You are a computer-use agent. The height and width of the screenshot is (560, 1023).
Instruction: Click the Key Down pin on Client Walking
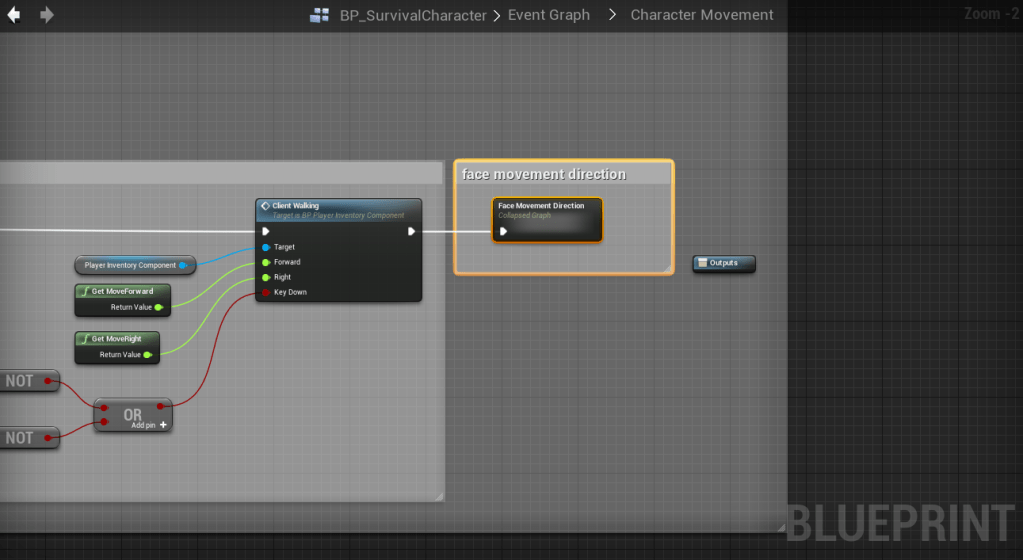pyautogui.click(x=266, y=292)
